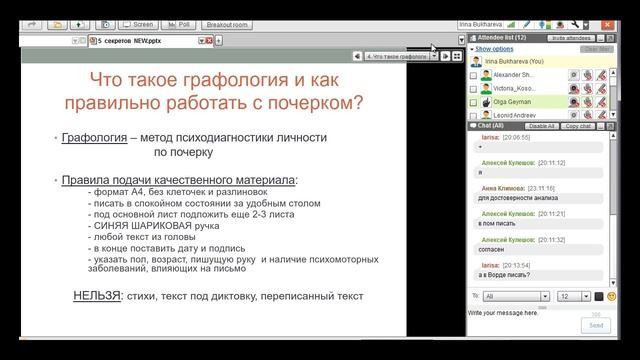Image resolution: width=640 pixels, height=360 pixels.
Task: Open the Poll button
Action: coord(179,25)
